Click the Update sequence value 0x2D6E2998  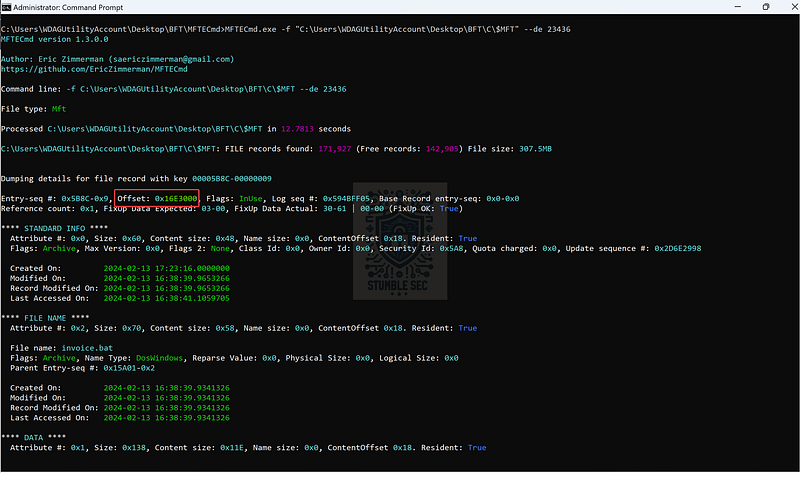click(678, 248)
